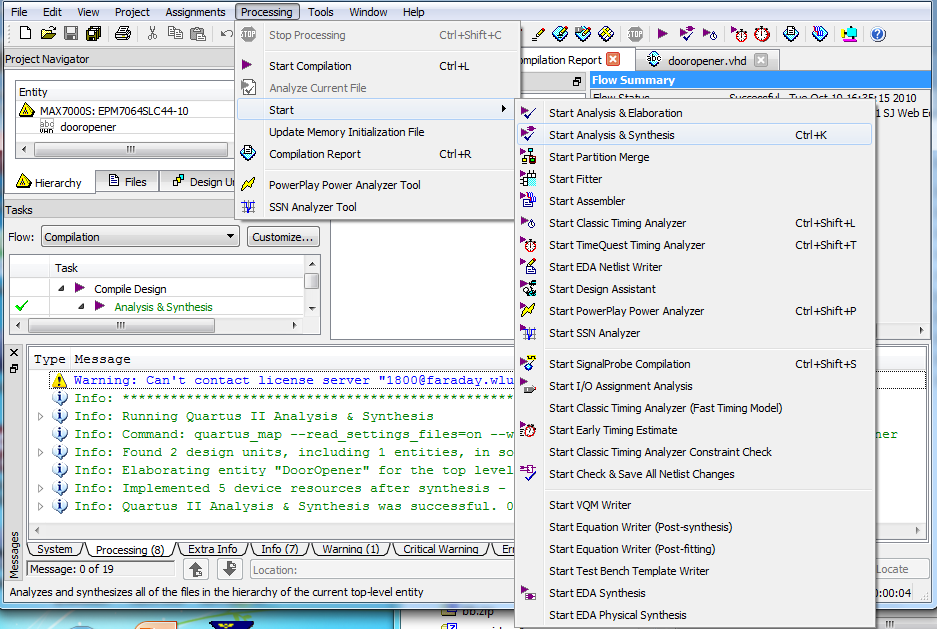Click the Paste clipboard toolbar icon
This screenshot has height=629, width=937.
coord(197,33)
